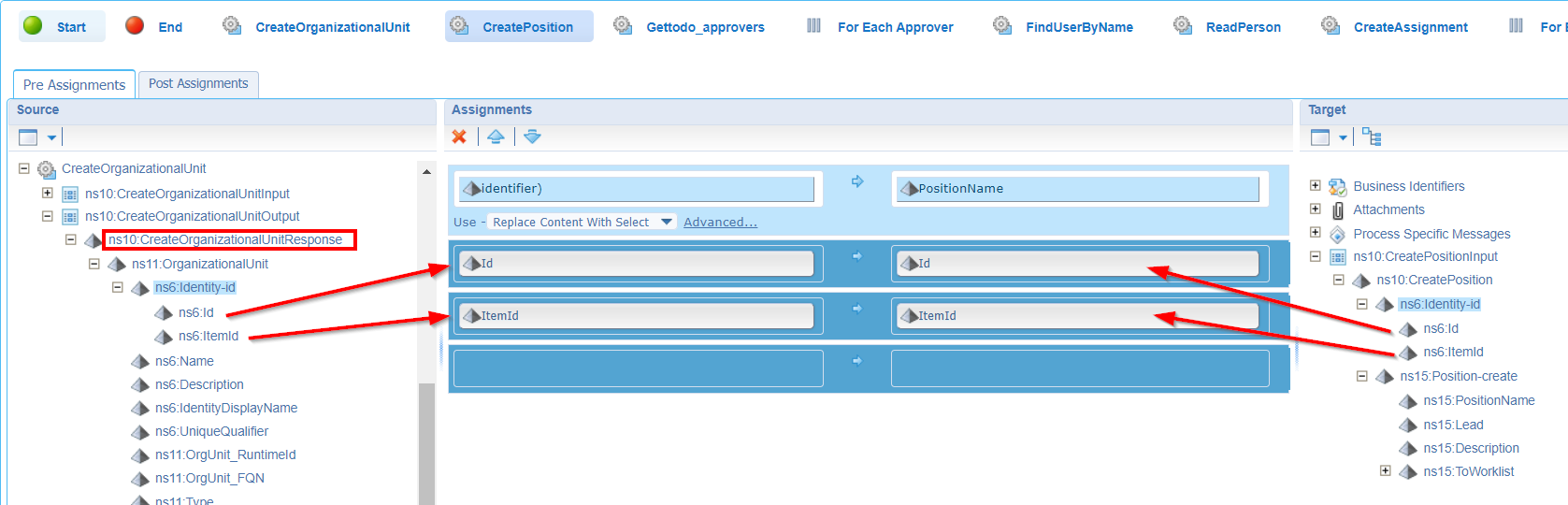Click the move assignment up arrow icon
Image resolution: width=1568 pixels, height=505 pixels.
496,137
